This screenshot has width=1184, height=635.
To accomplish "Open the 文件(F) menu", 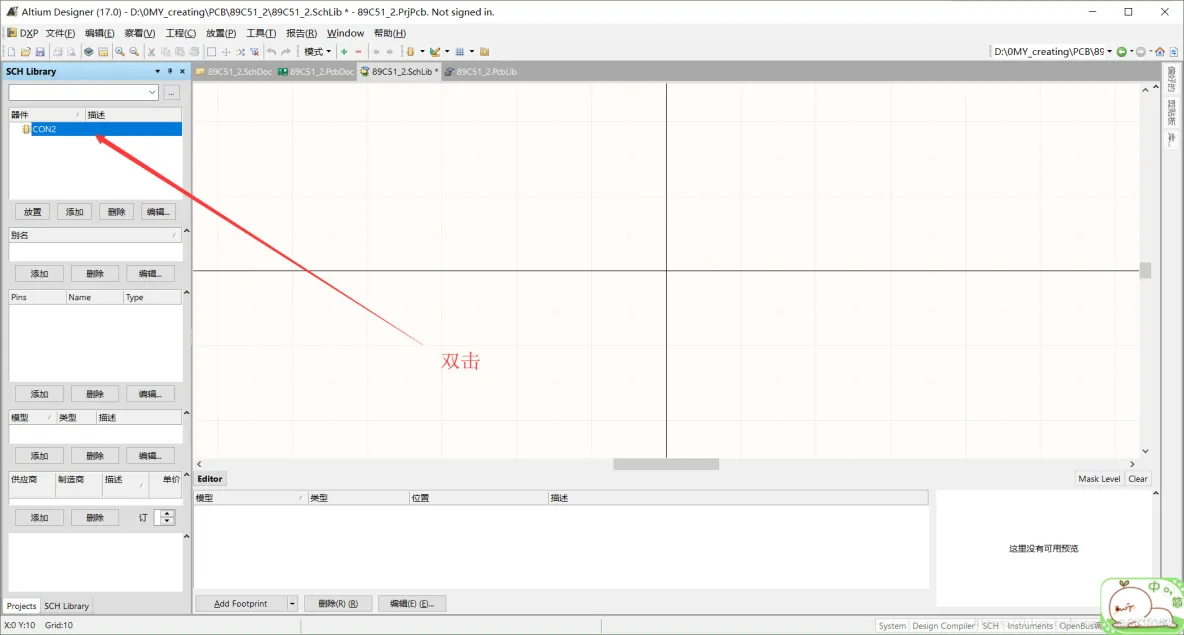I will [x=60, y=33].
